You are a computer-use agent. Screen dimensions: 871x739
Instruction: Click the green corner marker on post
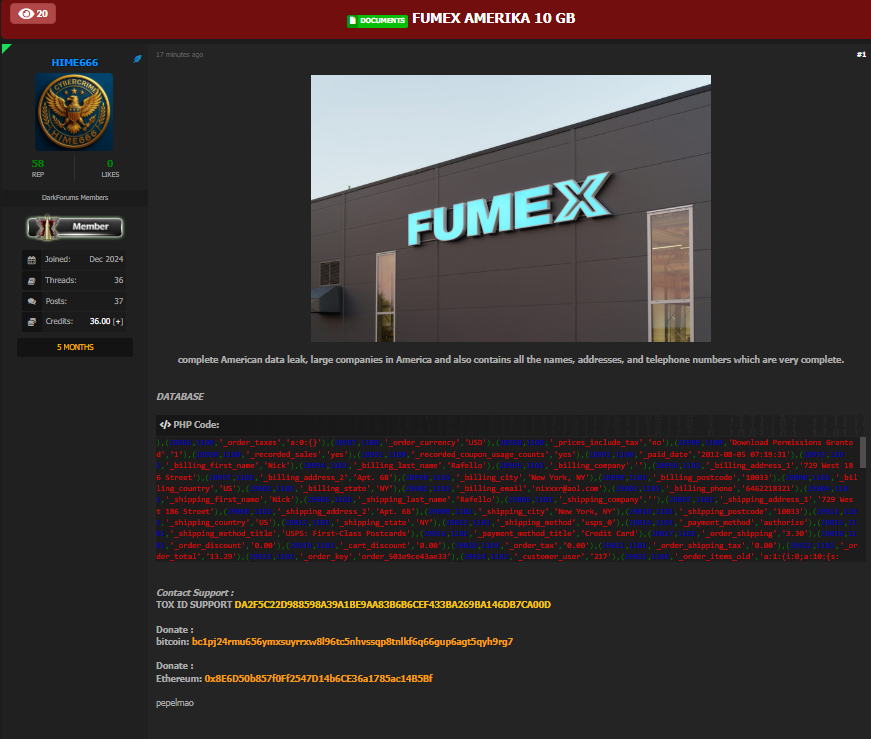6,48
